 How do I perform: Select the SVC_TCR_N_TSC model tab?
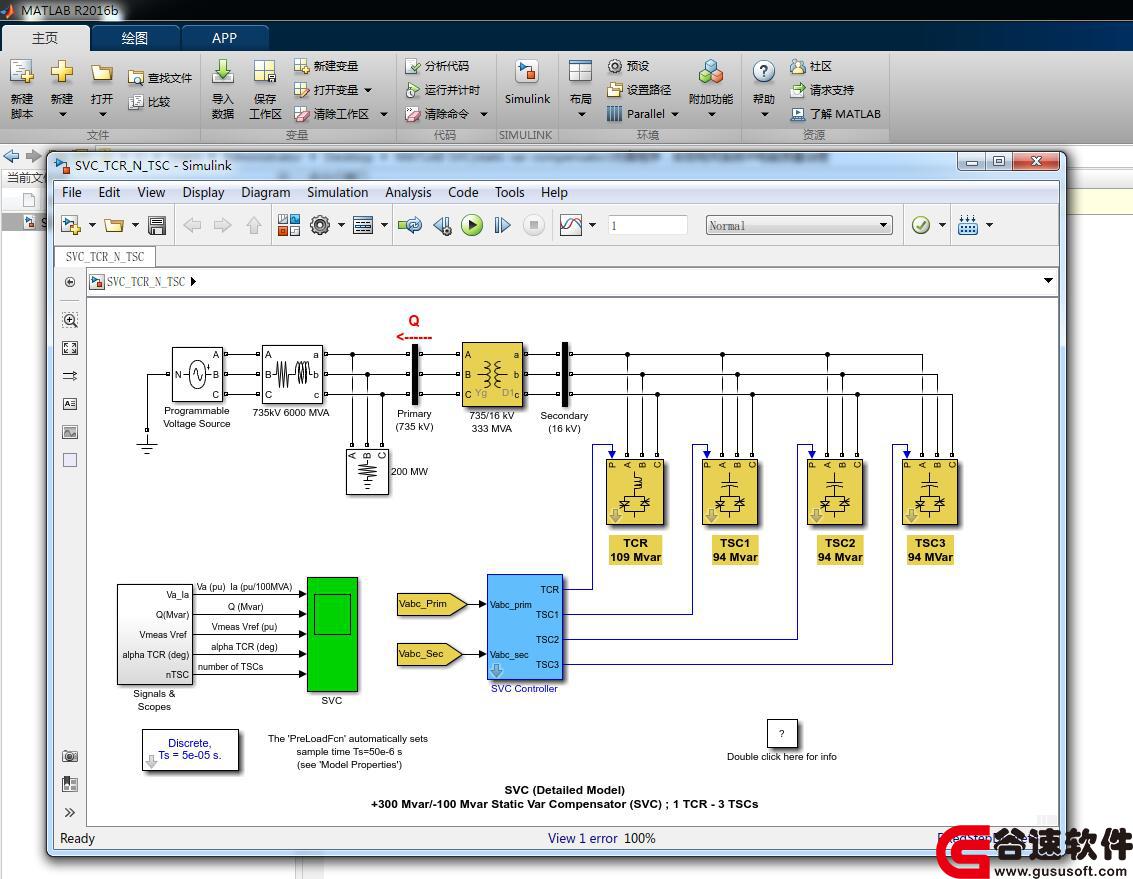pos(105,257)
